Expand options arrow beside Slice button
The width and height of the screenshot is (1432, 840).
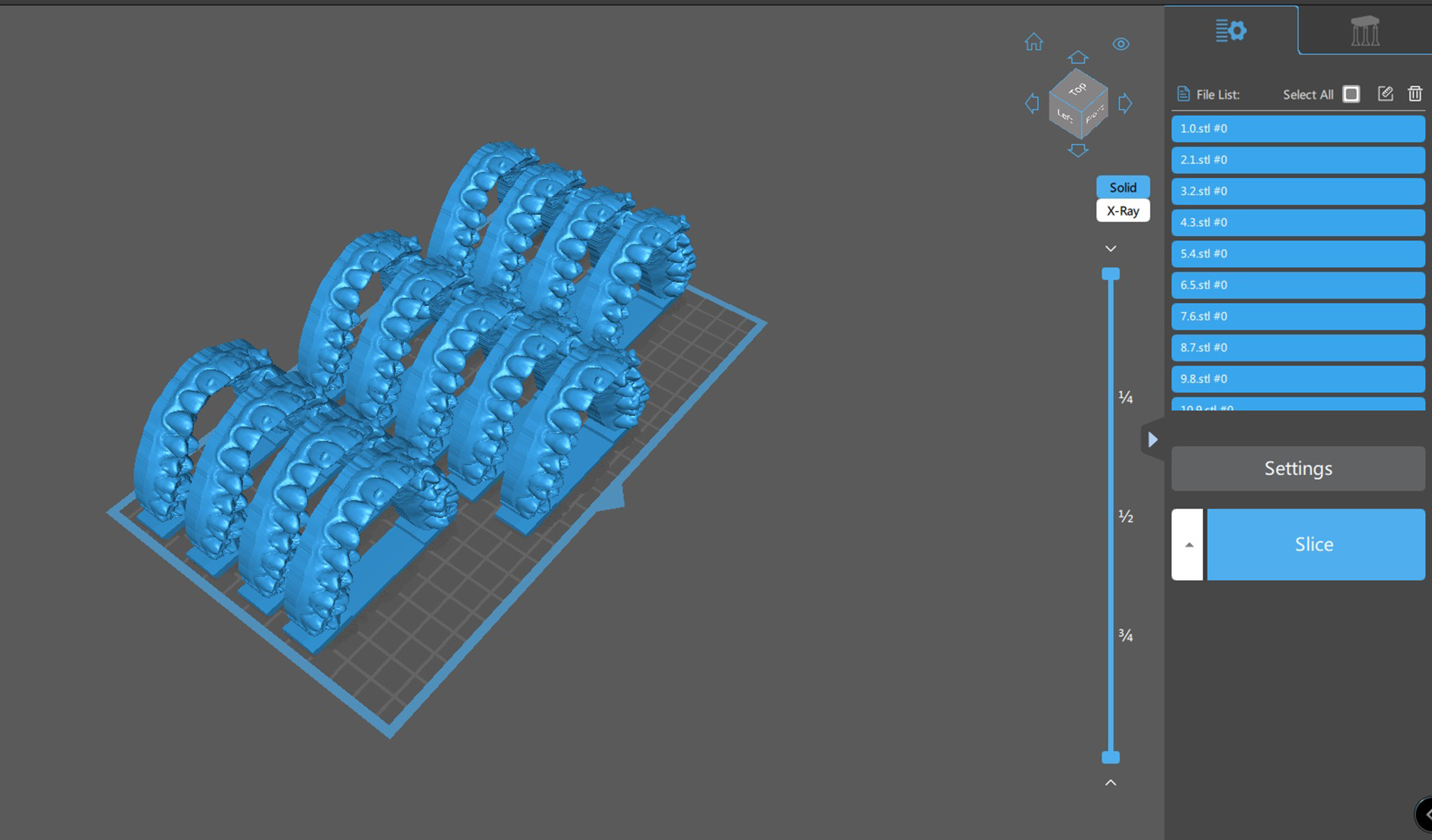(x=1188, y=544)
